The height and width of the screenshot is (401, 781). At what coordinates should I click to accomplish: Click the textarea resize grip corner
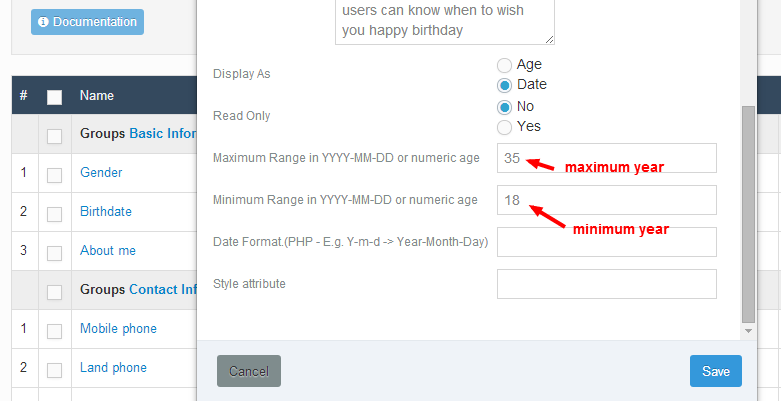click(x=549, y=39)
